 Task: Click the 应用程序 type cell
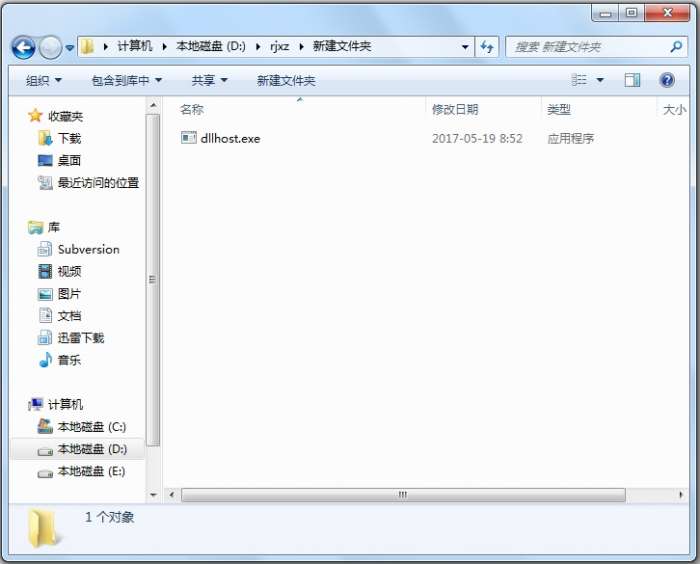(571, 139)
